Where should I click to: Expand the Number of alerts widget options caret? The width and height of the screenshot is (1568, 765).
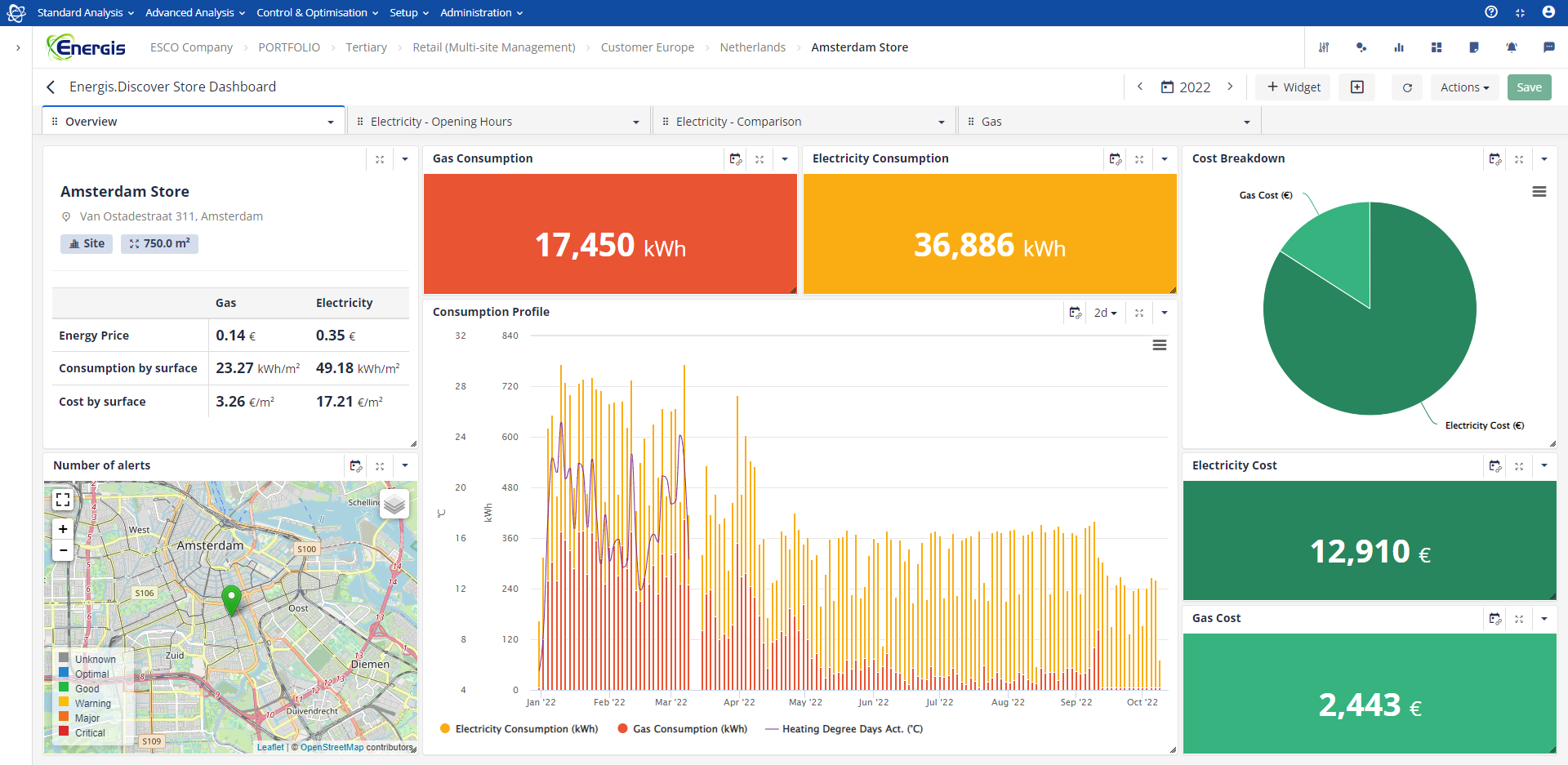click(x=405, y=466)
